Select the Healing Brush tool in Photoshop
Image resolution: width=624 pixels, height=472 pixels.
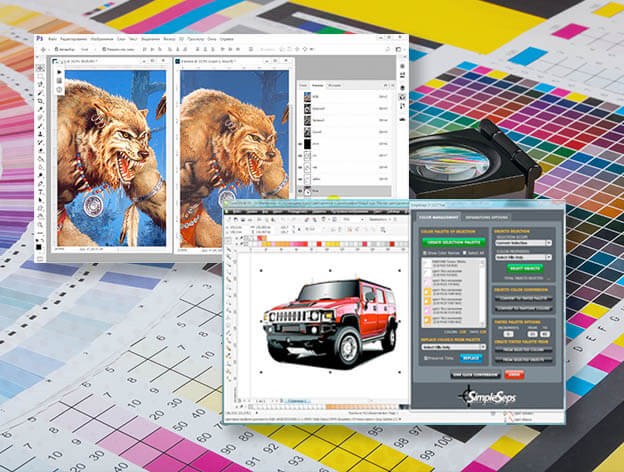point(40,118)
